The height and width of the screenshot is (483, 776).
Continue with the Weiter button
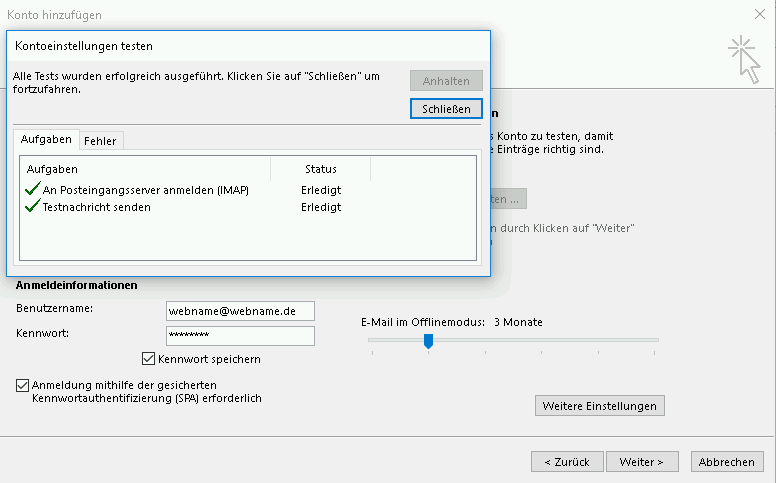642,462
